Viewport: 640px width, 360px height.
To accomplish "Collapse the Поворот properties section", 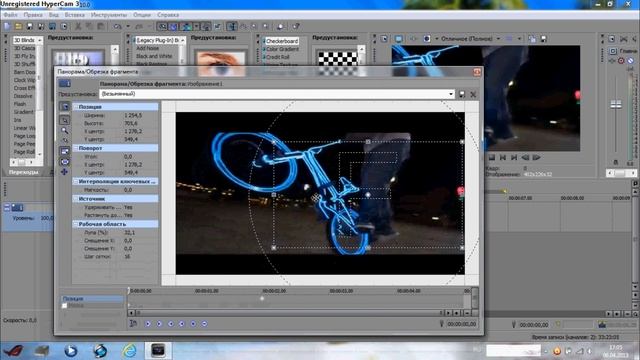I will [x=76, y=148].
